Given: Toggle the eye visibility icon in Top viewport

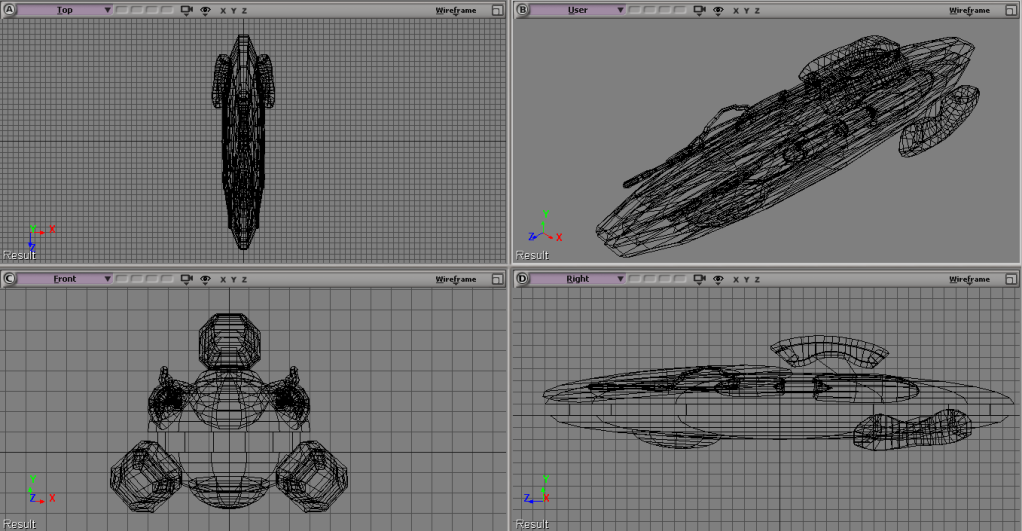Looking at the screenshot, I should click(205, 11).
